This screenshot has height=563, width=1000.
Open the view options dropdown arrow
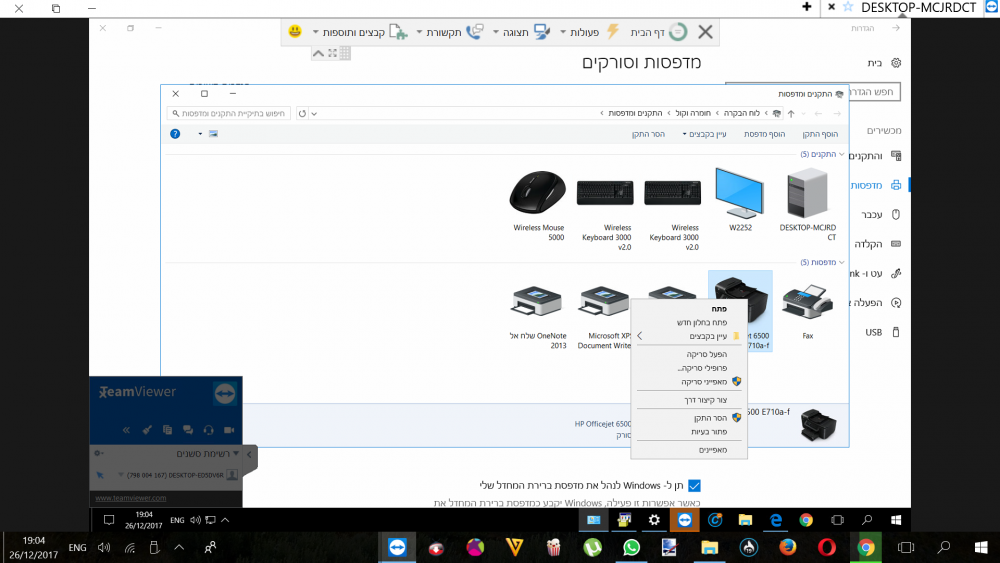click(x=200, y=134)
